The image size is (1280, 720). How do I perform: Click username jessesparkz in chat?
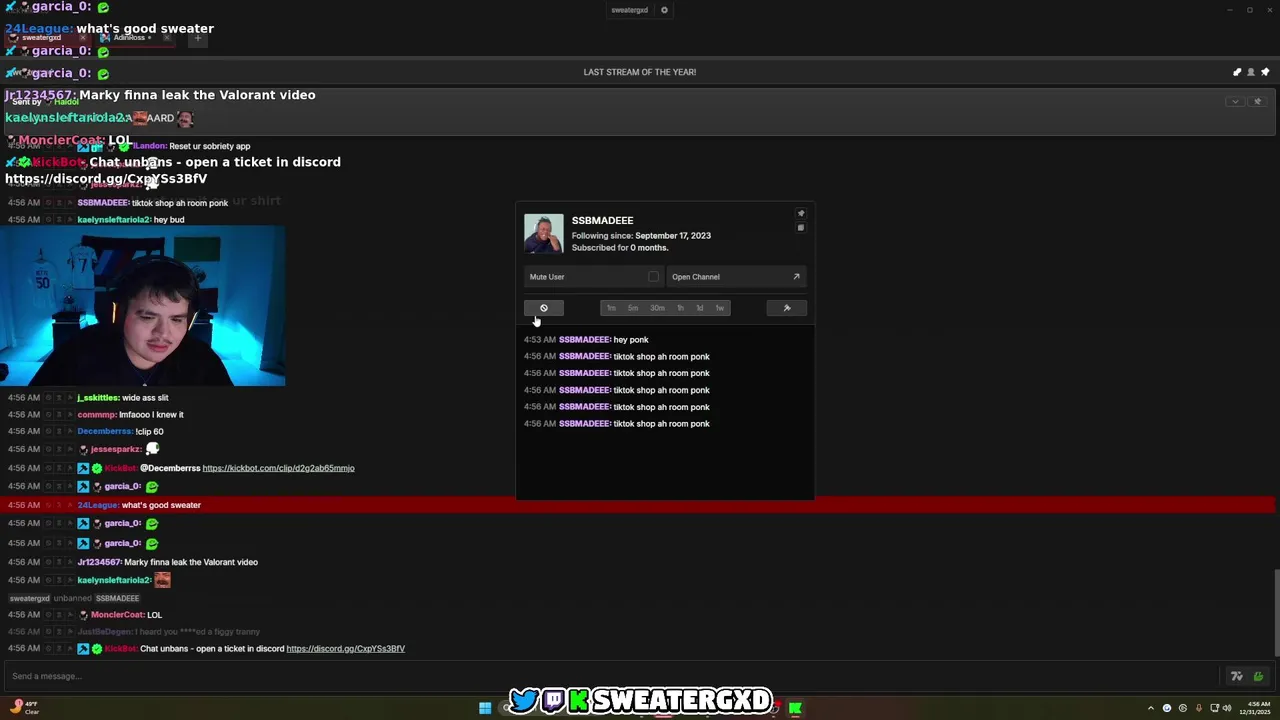(116, 449)
